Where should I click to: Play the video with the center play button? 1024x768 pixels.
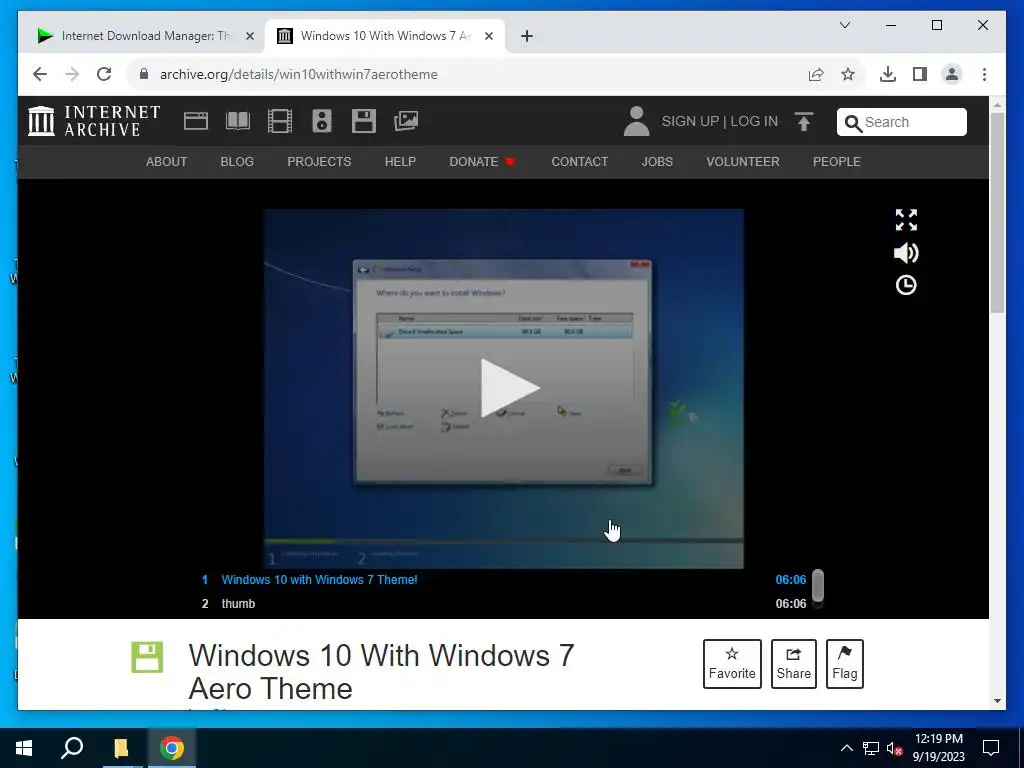[x=509, y=388]
